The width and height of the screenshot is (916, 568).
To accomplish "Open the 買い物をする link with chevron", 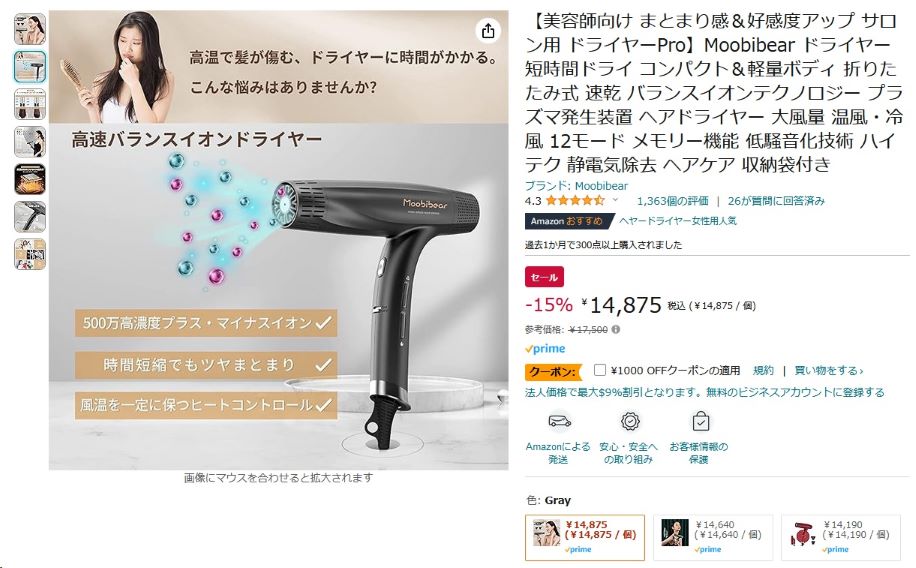I will tap(828, 370).
